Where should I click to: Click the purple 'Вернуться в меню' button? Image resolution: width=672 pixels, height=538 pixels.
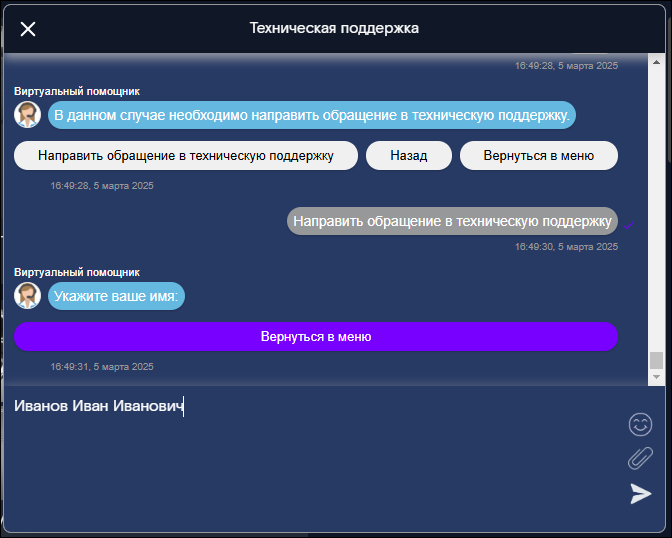[316, 337]
